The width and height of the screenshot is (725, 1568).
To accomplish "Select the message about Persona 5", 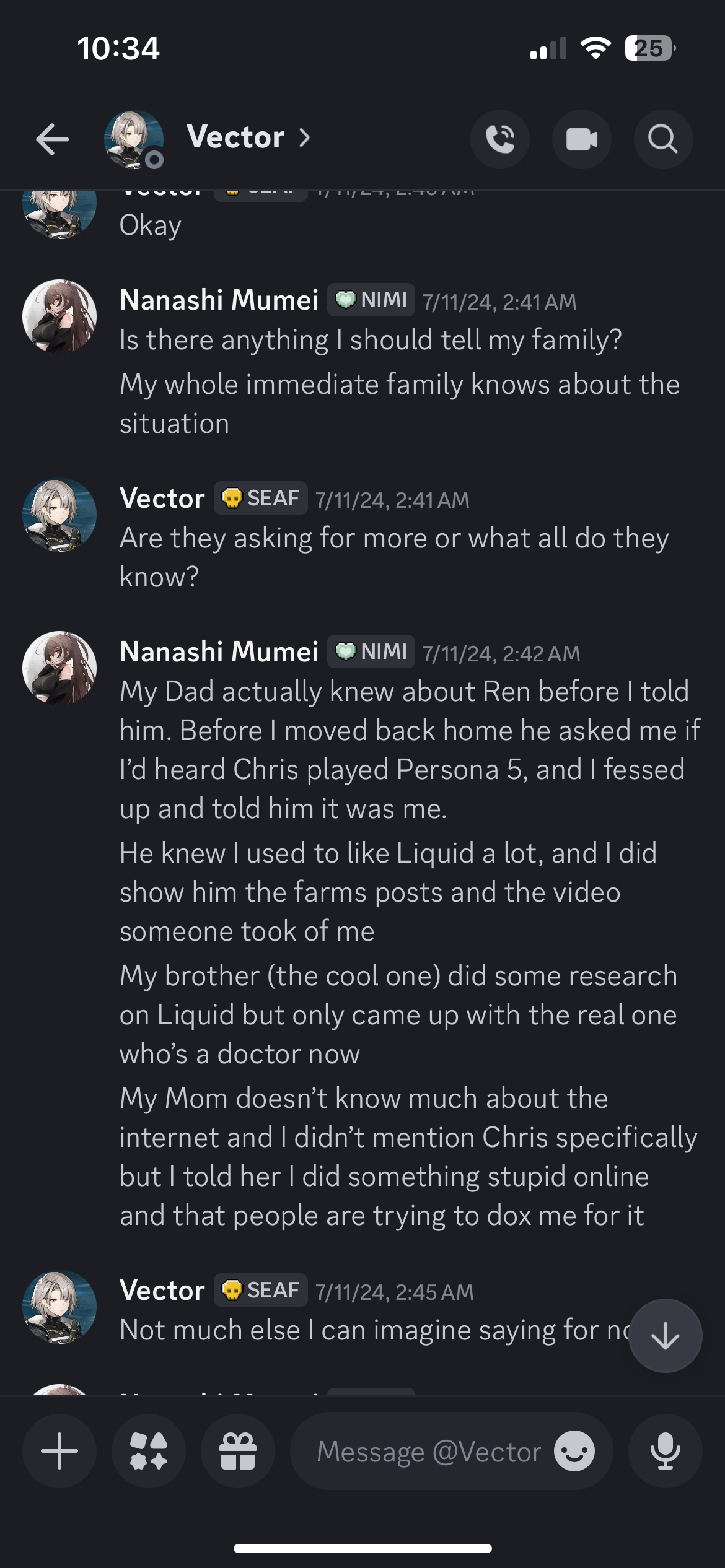I will click(409, 750).
